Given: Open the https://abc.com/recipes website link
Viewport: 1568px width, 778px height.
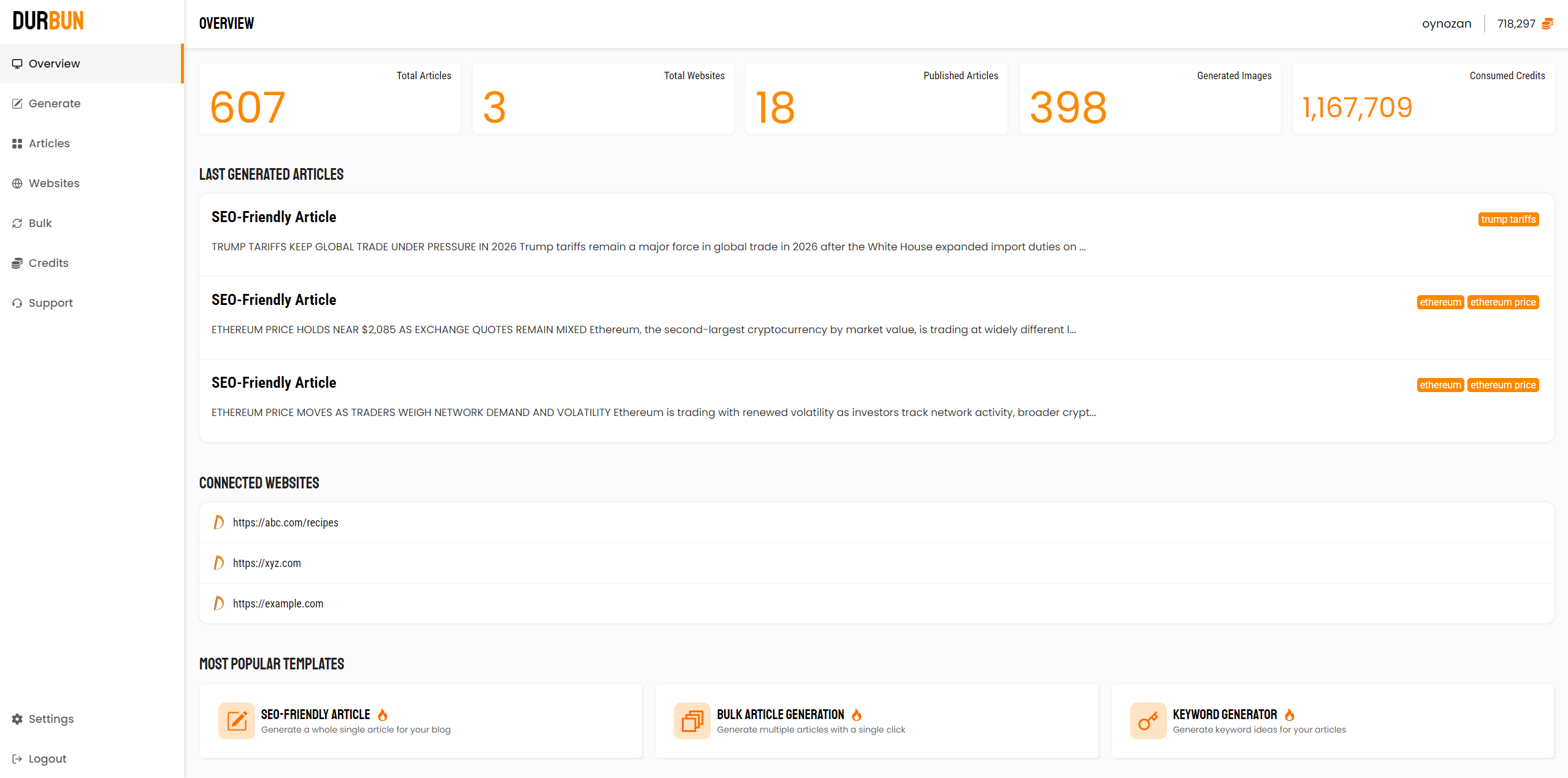Looking at the screenshot, I should pos(285,523).
